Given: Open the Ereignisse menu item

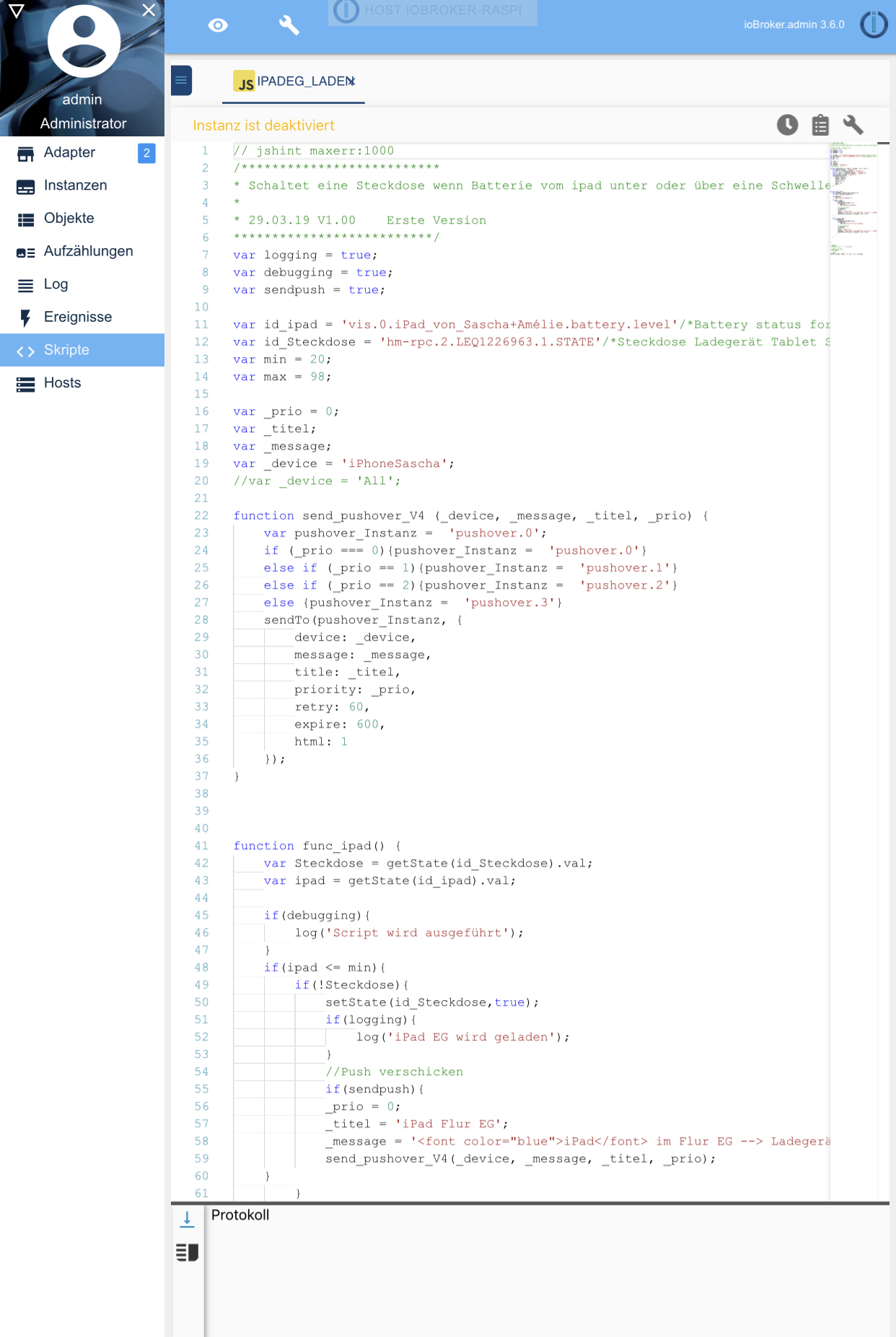Looking at the screenshot, I should 82,317.
